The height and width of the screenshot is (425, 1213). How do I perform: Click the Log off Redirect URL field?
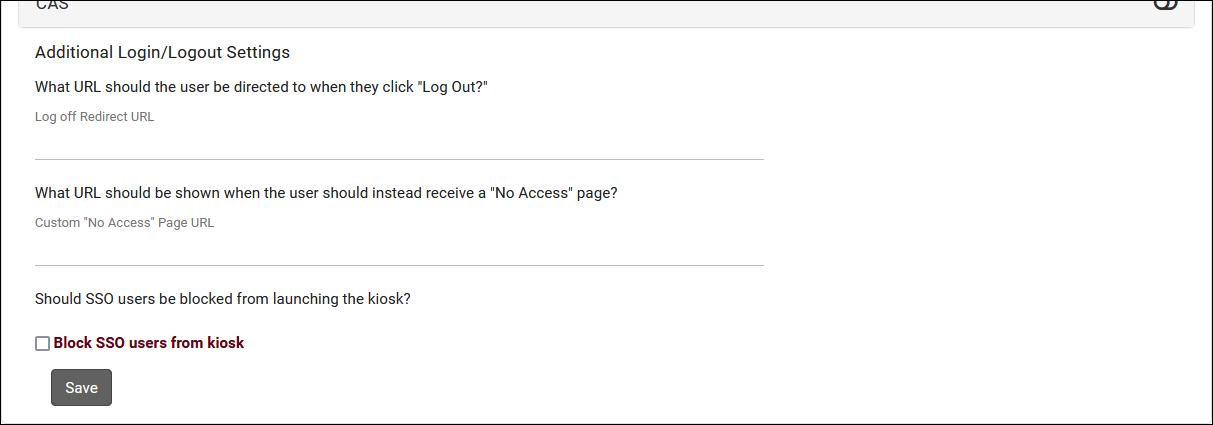pos(399,144)
